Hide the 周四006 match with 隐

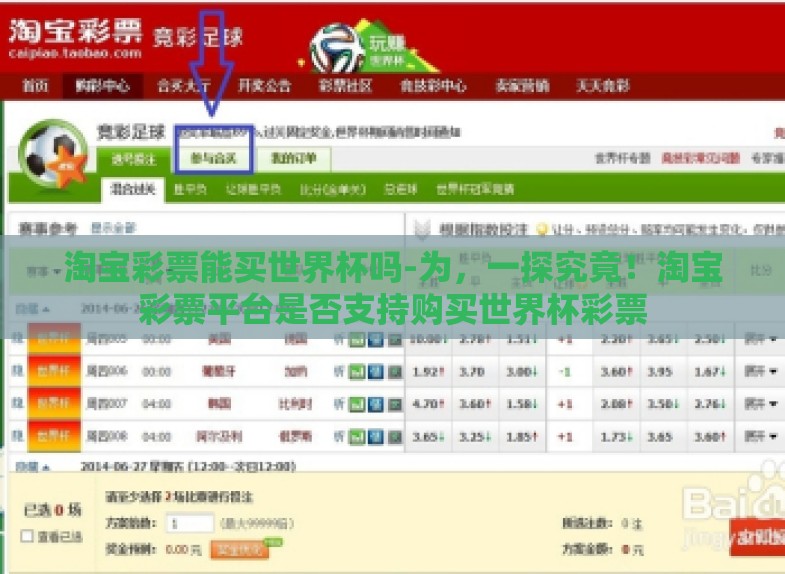click(x=18, y=371)
